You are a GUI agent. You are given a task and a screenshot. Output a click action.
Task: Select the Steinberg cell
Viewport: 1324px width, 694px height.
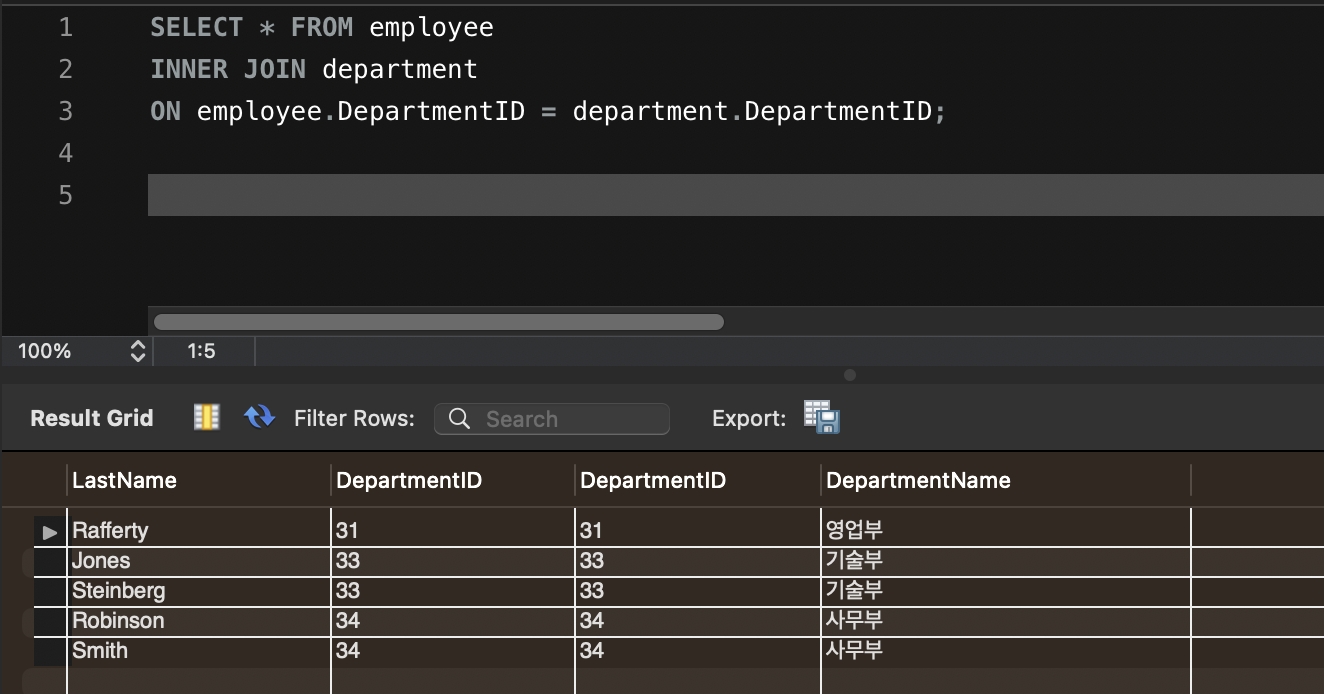(x=199, y=591)
